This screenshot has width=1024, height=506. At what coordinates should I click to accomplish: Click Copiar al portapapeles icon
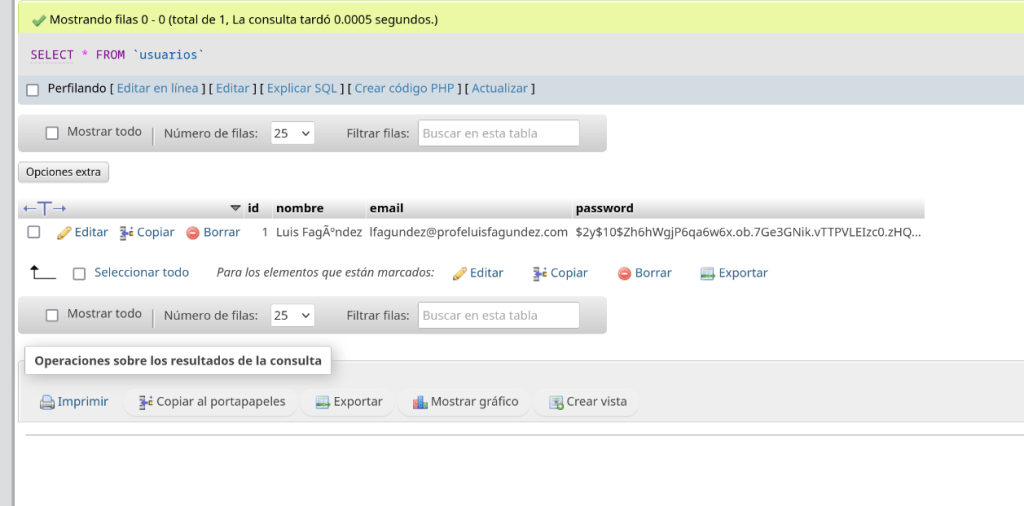pos(145,402)
